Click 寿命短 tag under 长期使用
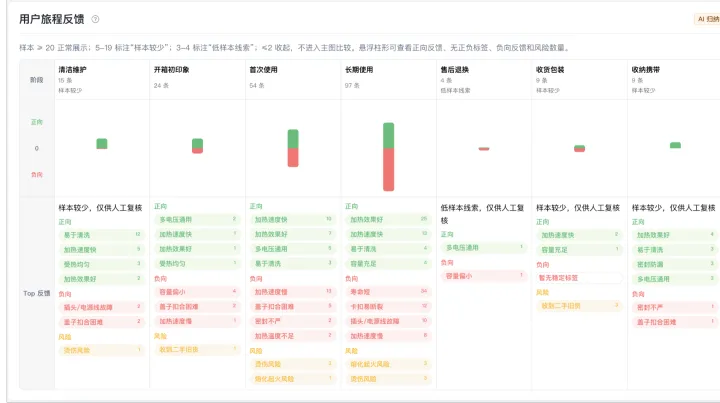Image resolution: width=720 pixels, height=403 pixels. click(388, 292)
